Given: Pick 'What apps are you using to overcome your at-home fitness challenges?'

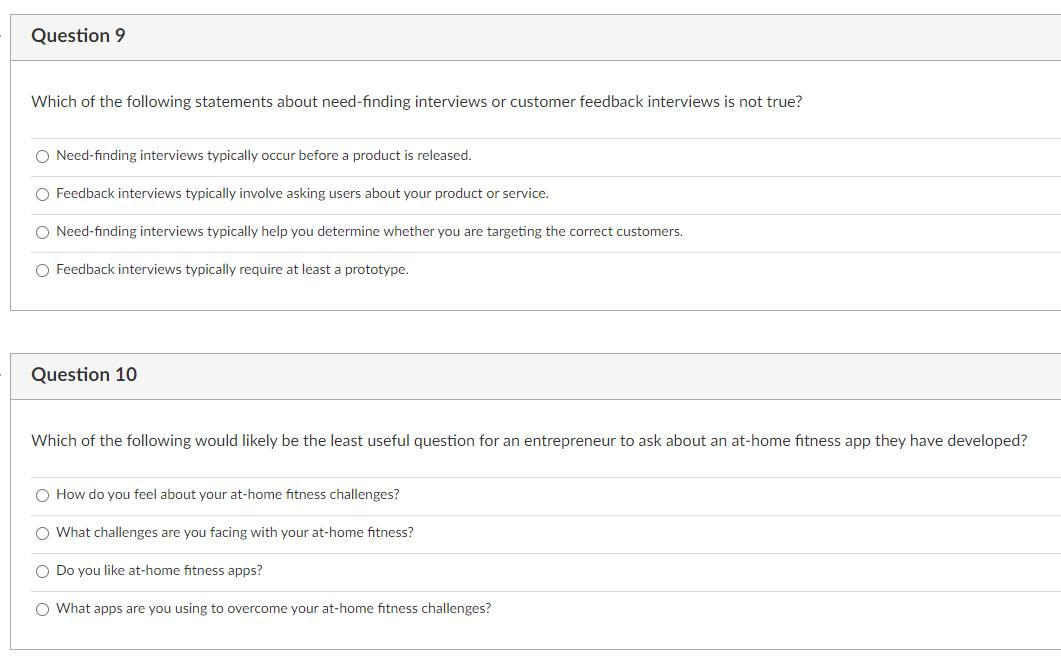Looking at the screenshot, I should click(42, 608).
